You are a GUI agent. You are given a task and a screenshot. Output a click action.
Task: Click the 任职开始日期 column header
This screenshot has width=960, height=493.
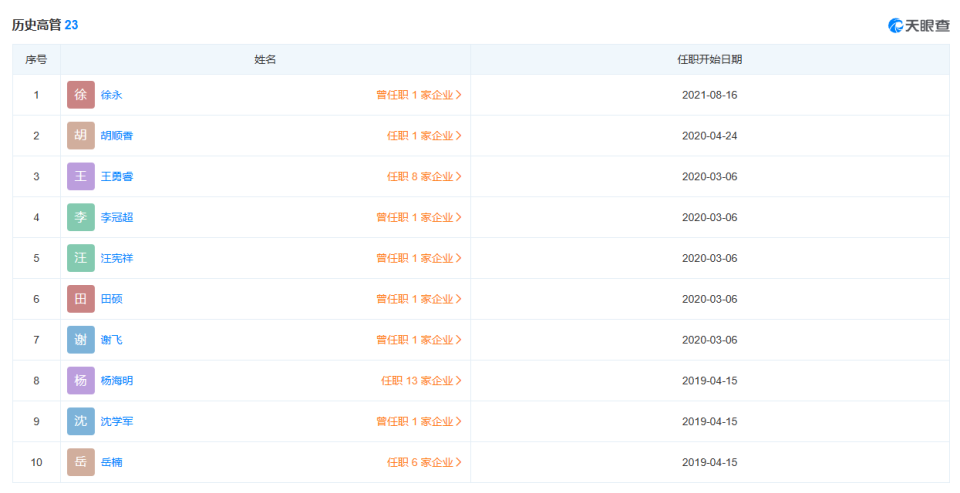click(709, 60)
